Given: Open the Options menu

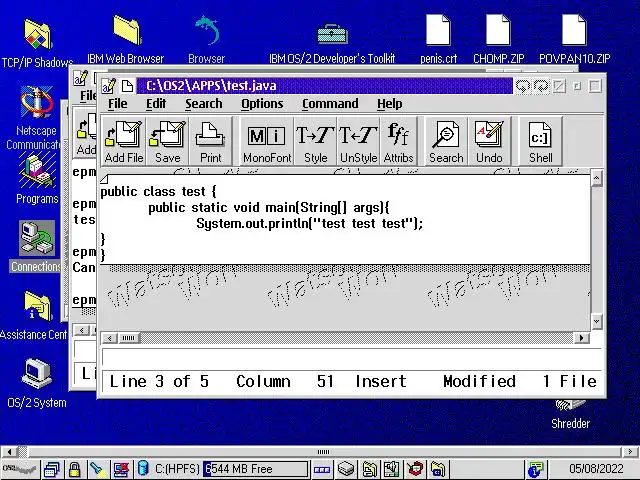Looking at the screenshot, I should click(262, 104).
